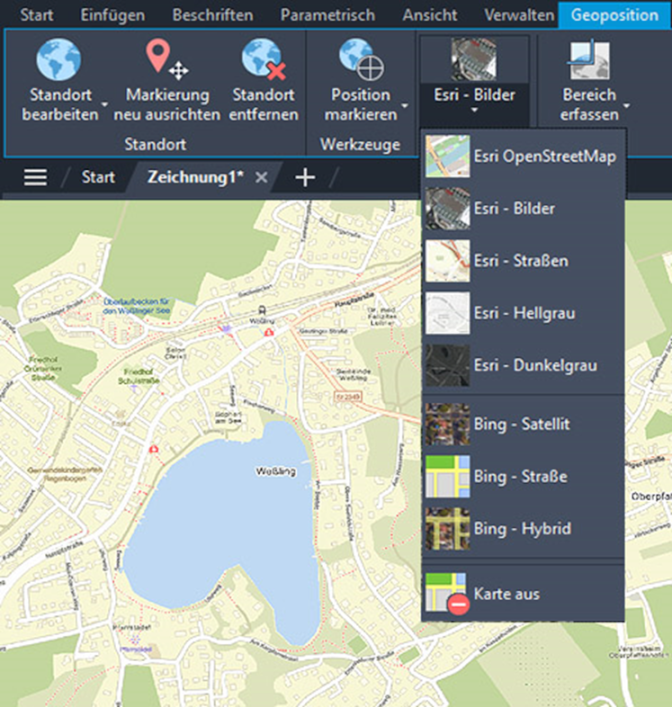The width and height of the screenshot is (672, 707).
Task: Click Standort entfernen icon
Action: click(x=263, y=60)
